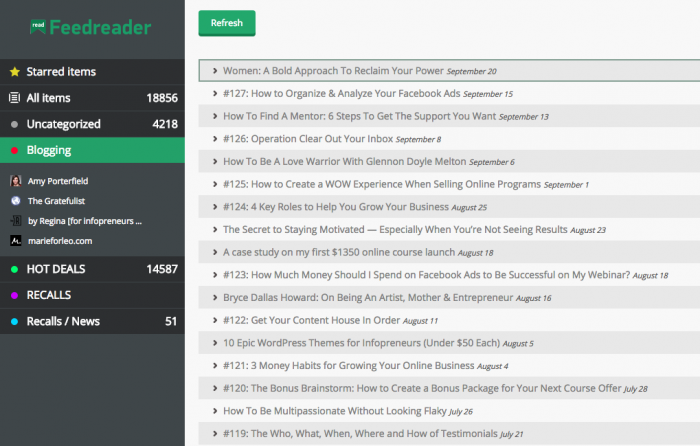Viewport: 700px width, 446px height.
Task: Open the Recalls / News category
Action: (x=92, y=321)
